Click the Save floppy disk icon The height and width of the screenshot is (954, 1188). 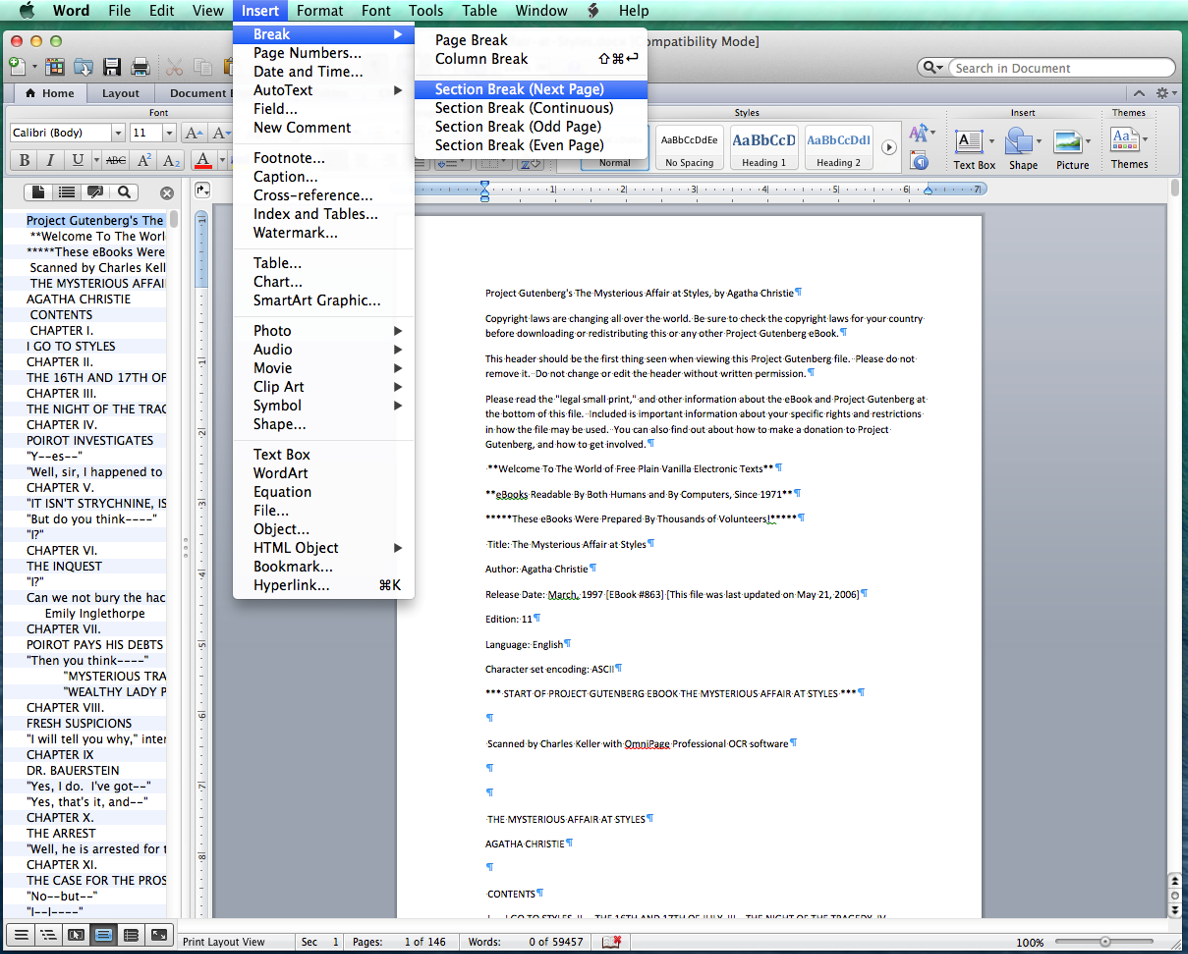pos(112,68)
